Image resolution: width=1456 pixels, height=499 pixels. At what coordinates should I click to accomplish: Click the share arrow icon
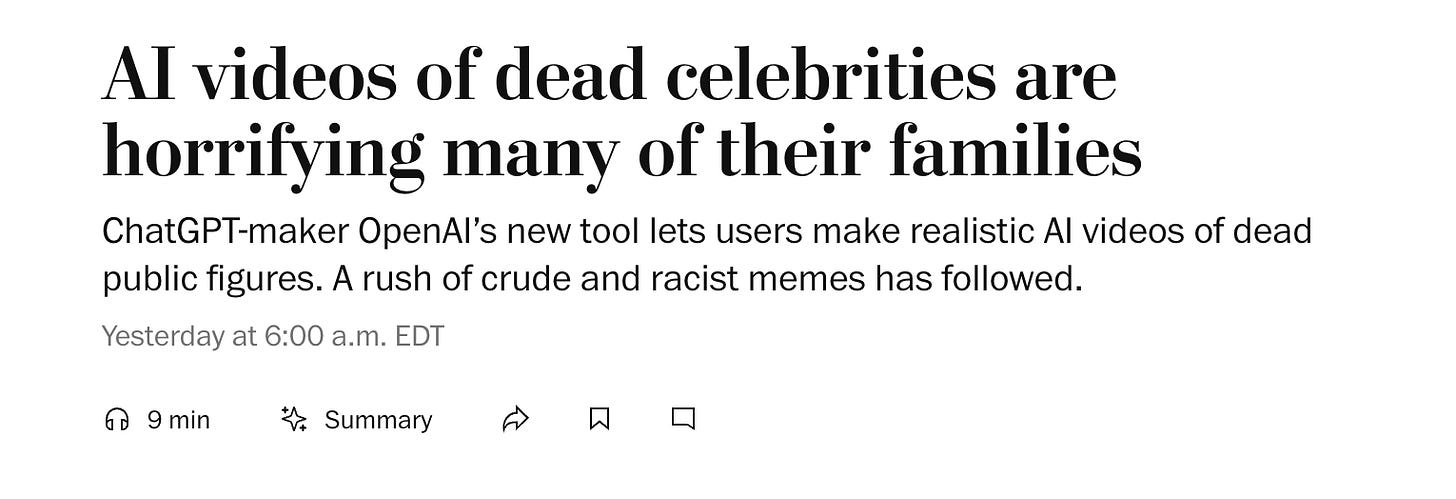514,420
